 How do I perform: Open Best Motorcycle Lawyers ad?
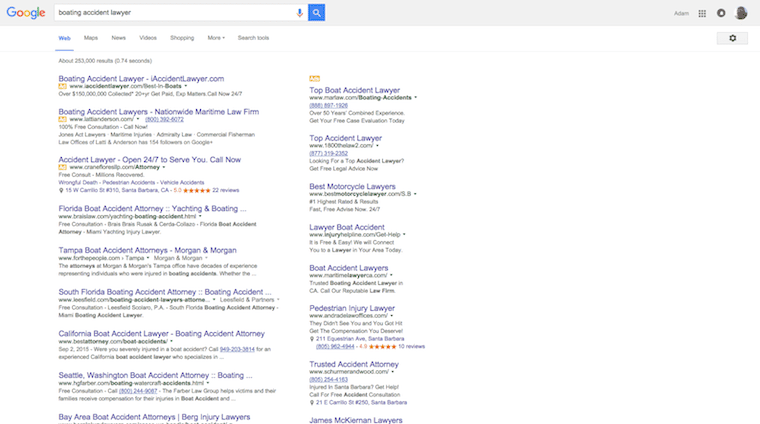point(352,187)
